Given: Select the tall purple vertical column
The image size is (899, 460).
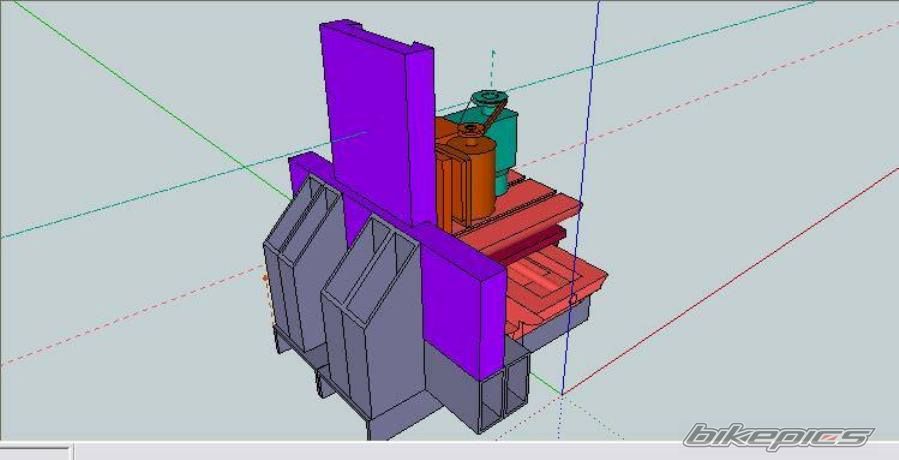Looking at the screenshot, I should pos(376,123).
